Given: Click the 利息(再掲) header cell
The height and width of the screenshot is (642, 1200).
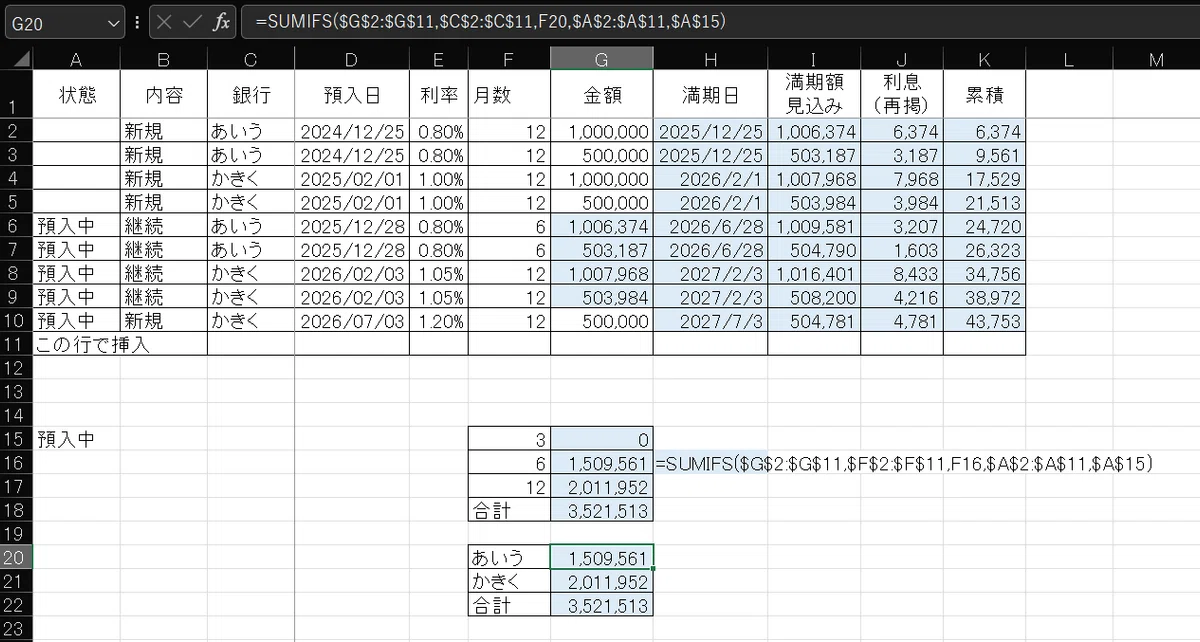Looking at the screenshot, I should click(902, 95).
